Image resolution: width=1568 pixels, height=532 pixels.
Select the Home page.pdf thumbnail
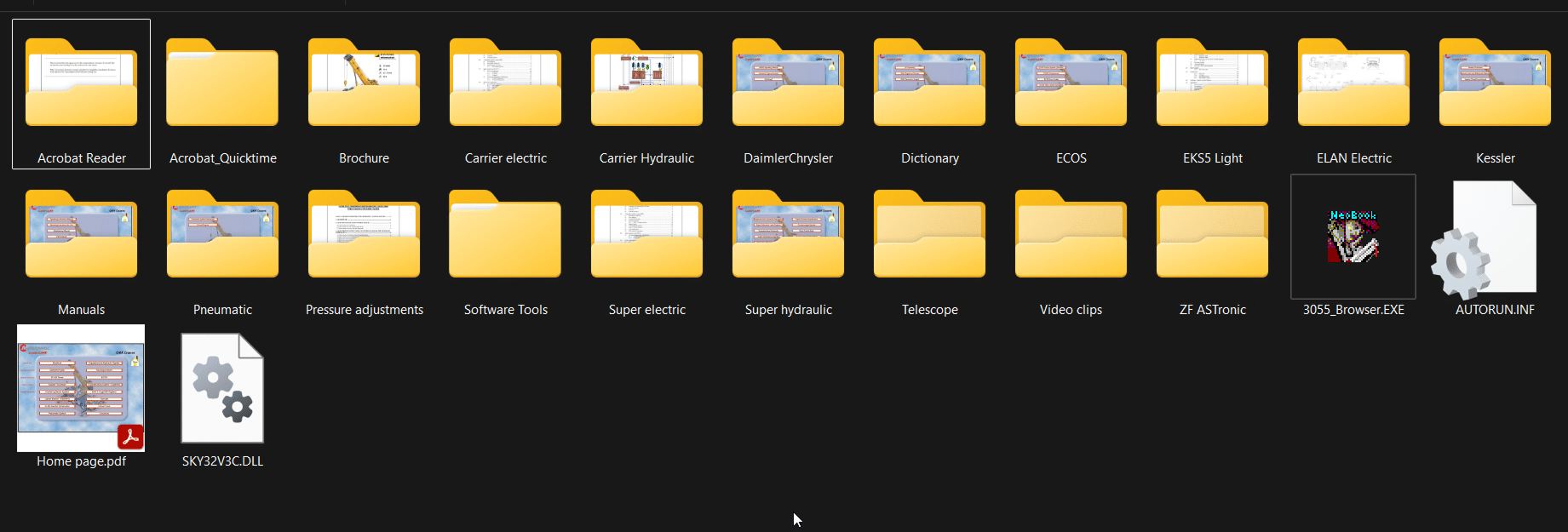81,388
